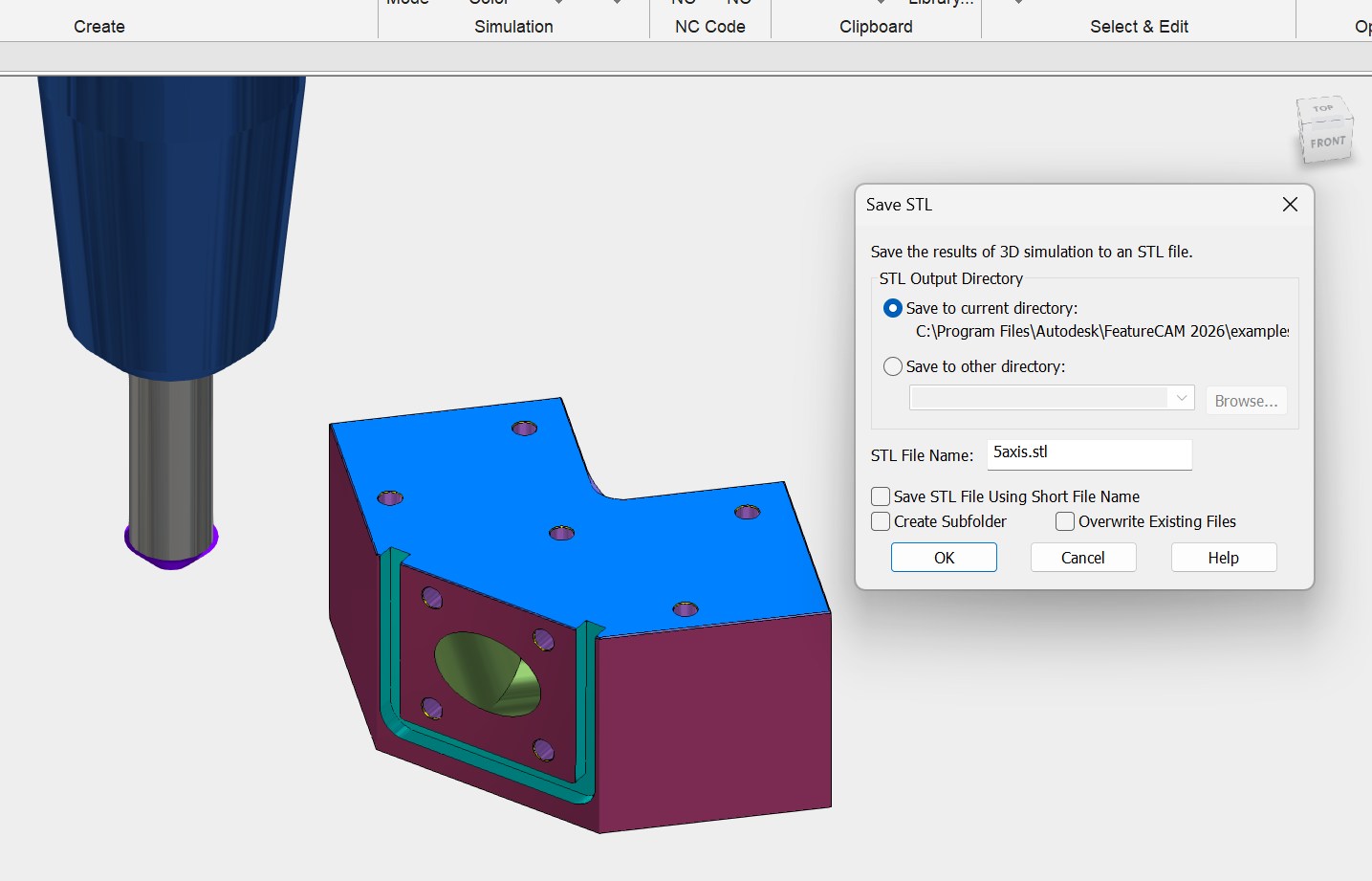Click the Simulation ribbon group label
Image resolution: width=1372 pixels, height=881 pixels.
513,27
